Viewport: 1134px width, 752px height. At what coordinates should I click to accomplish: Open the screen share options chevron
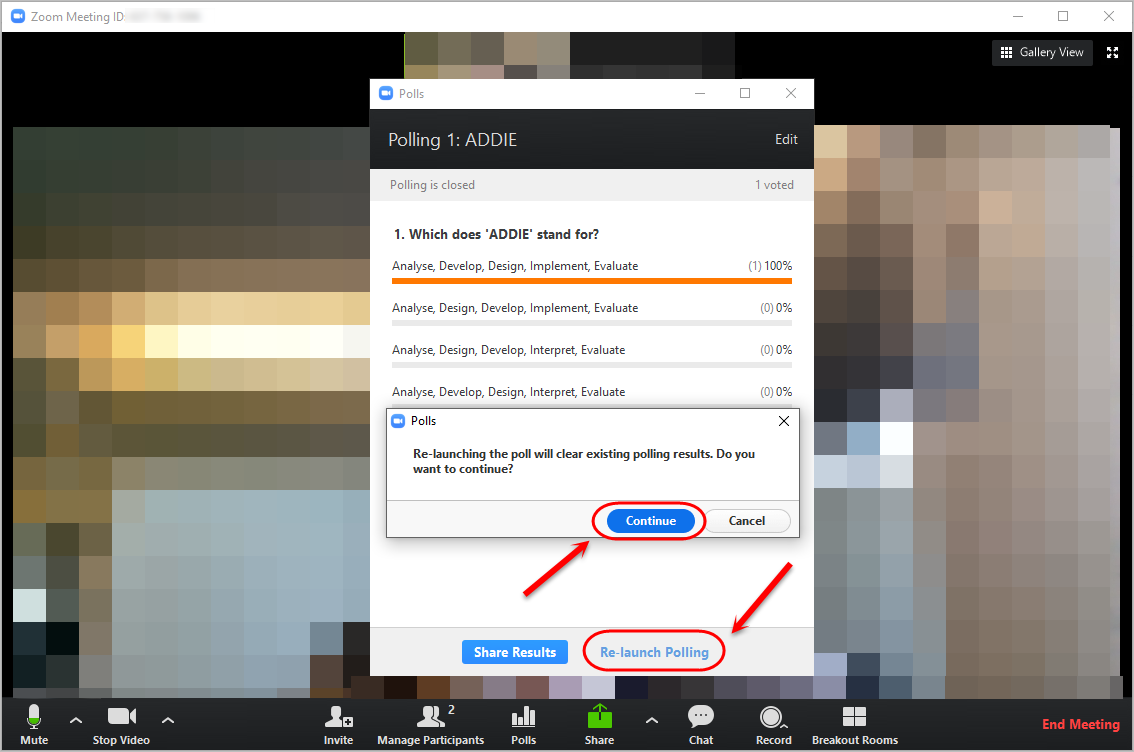point(651,720)
